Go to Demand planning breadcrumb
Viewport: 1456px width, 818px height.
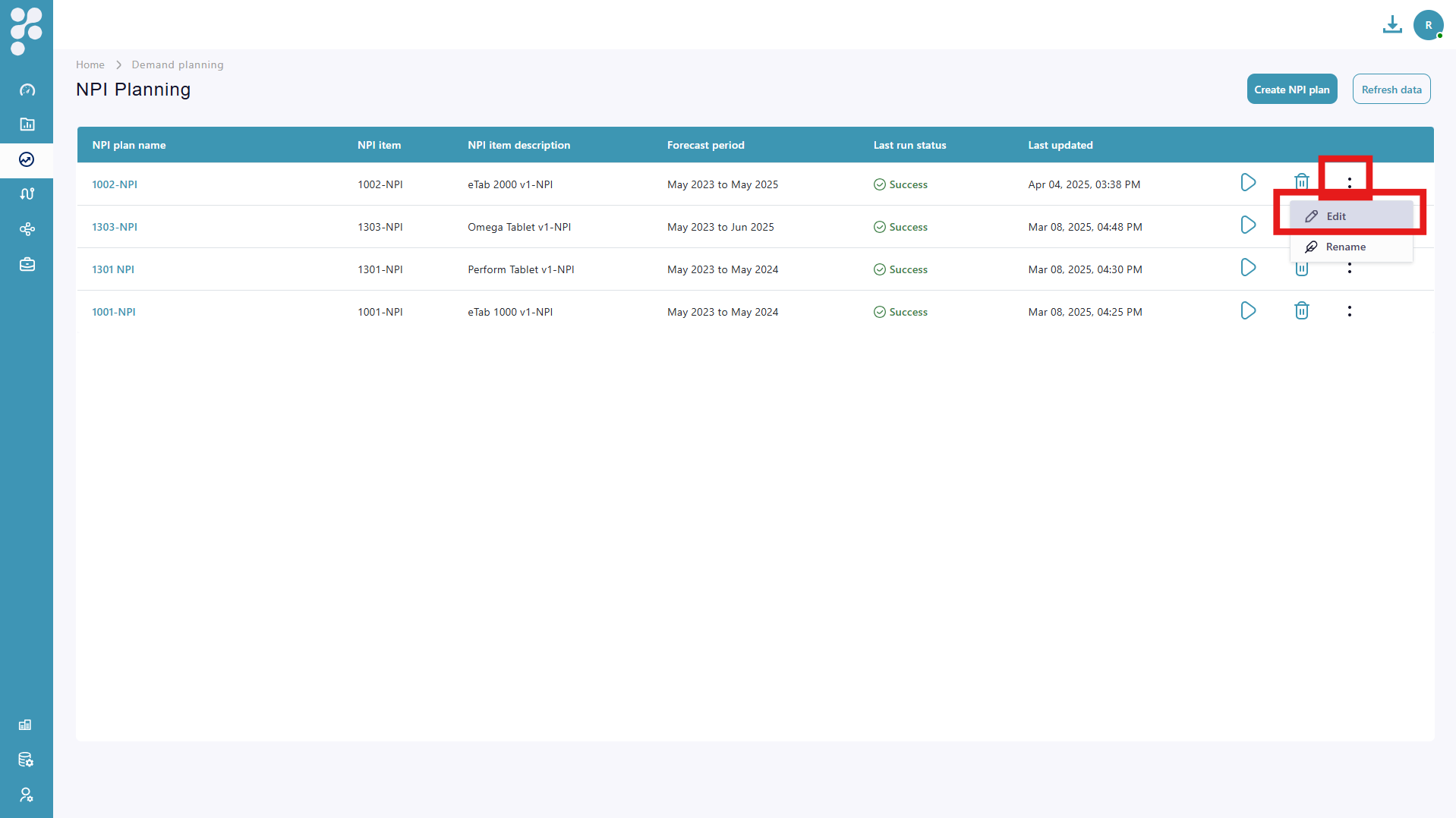click(x=178, y=64)
